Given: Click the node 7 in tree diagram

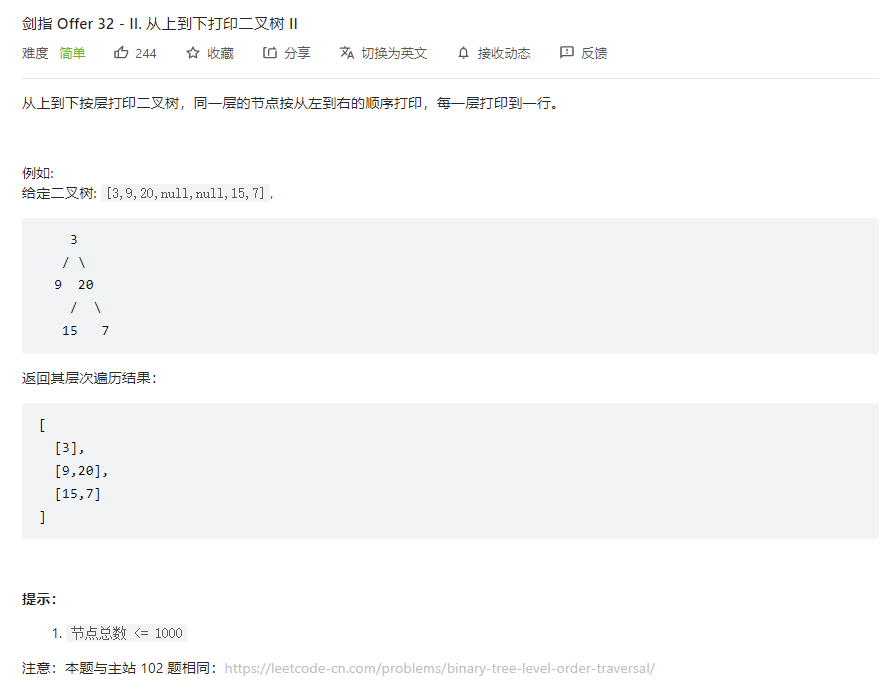Looking at the screenshot, I should tap(105, 331).
